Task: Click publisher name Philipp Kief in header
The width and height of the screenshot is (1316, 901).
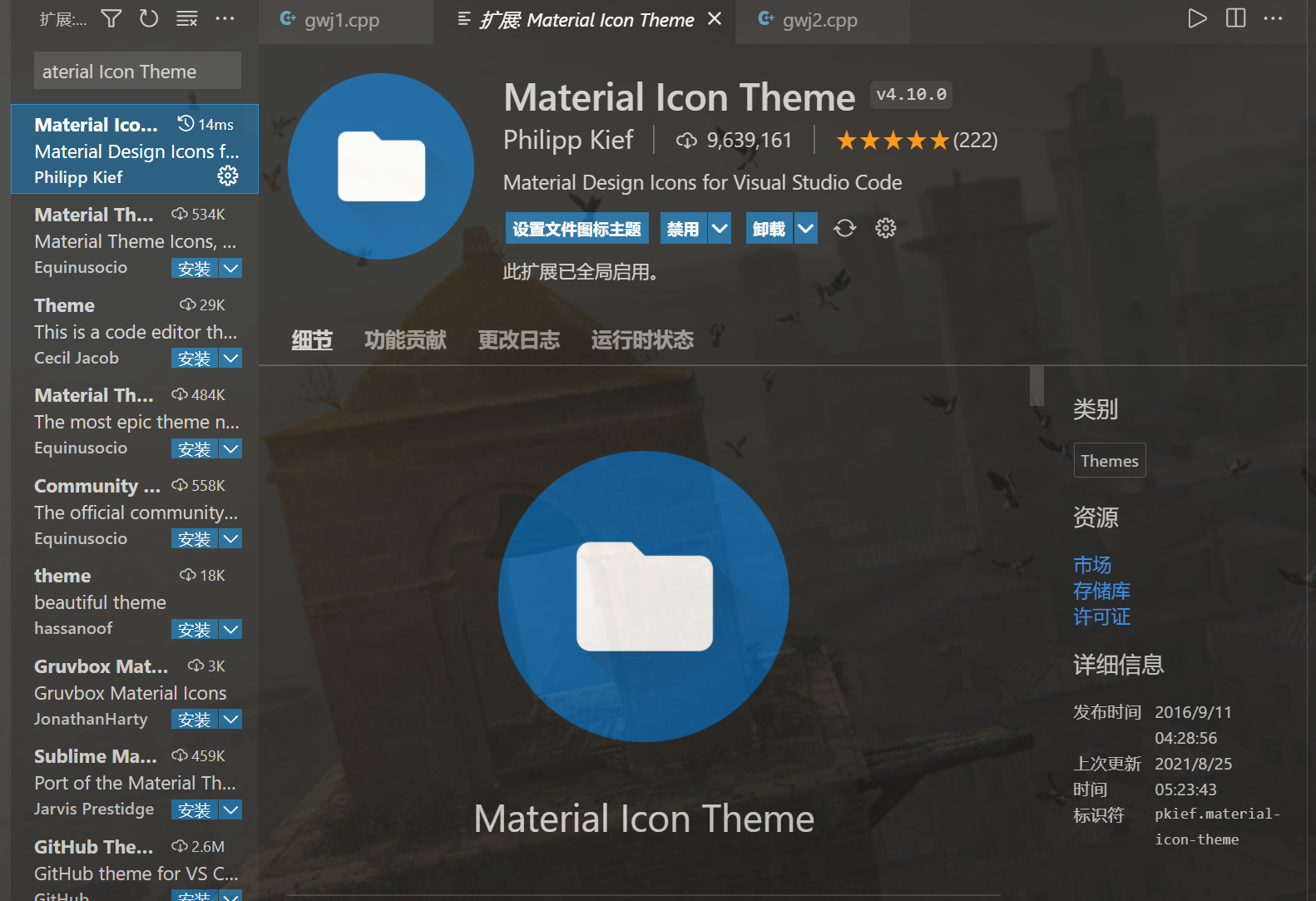Action: click(x=568, y=140)
